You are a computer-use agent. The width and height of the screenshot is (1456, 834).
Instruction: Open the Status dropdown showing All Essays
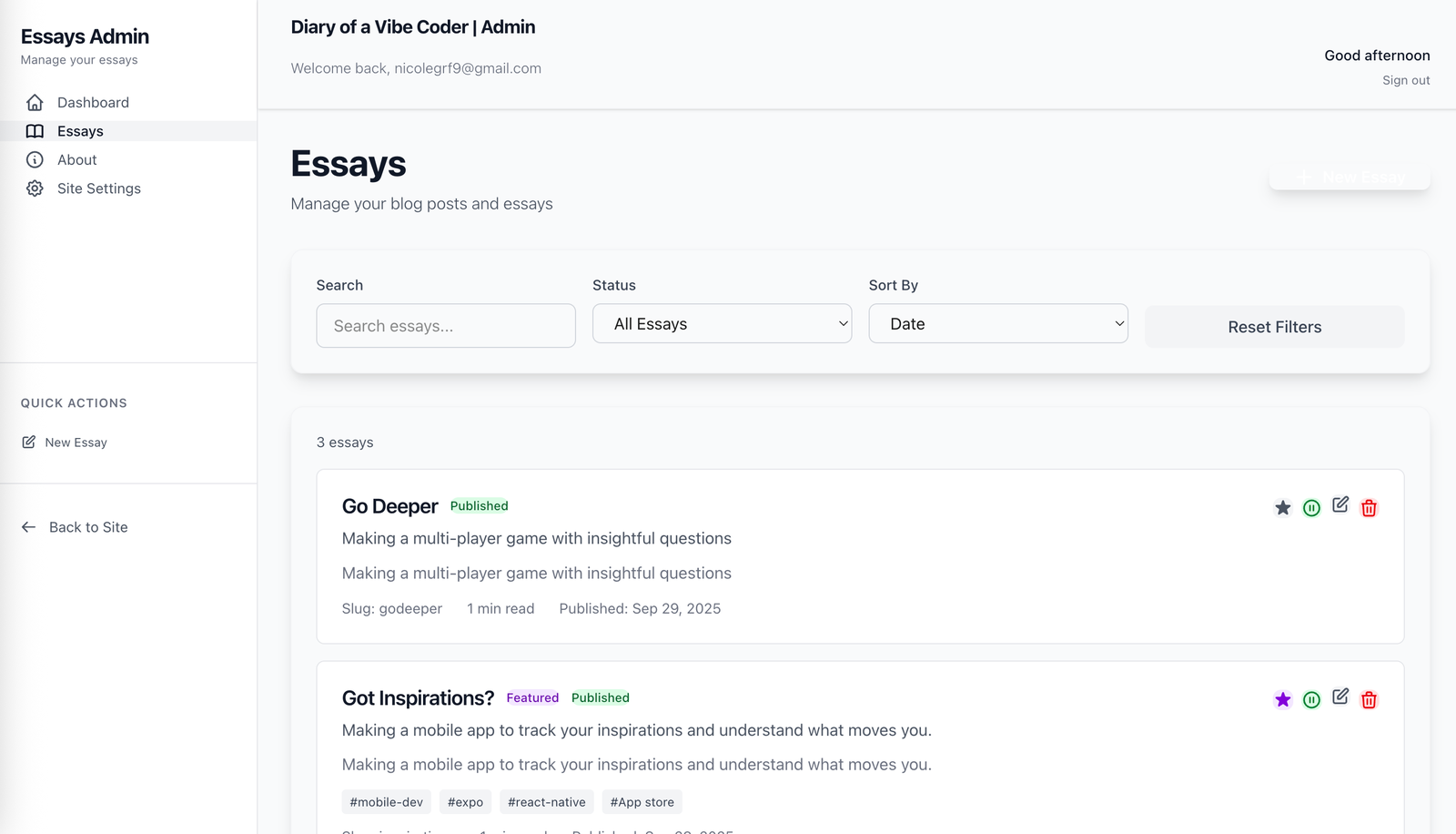point(722,324)
